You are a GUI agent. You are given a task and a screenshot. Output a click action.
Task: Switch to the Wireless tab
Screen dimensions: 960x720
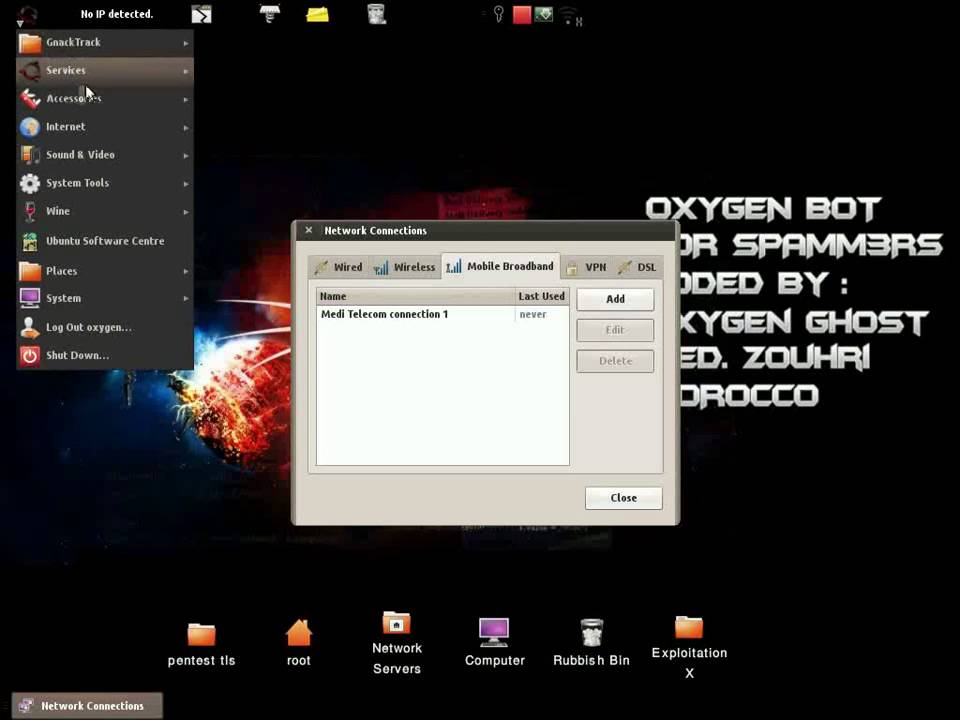(405, 267)
